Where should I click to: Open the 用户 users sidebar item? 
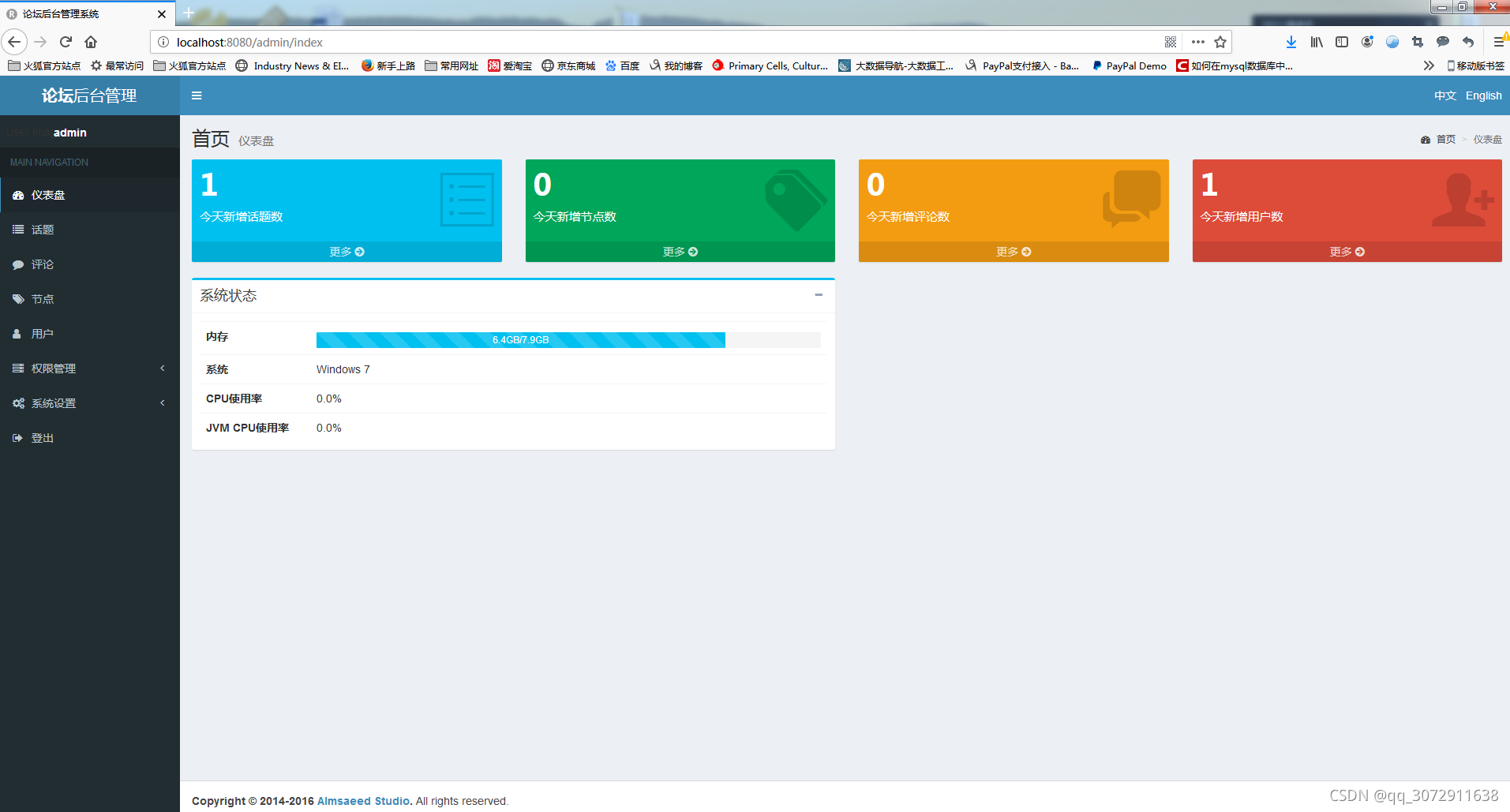click(90, 334)
